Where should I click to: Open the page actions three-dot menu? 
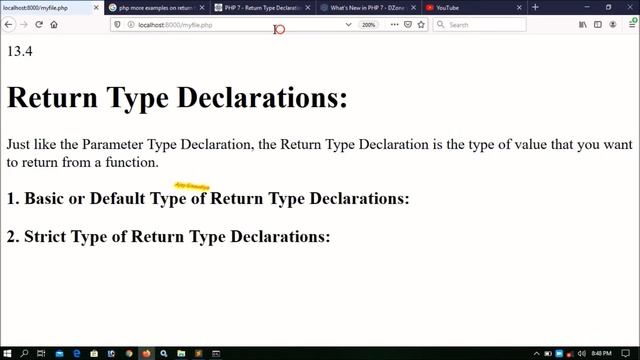point(394,24)
